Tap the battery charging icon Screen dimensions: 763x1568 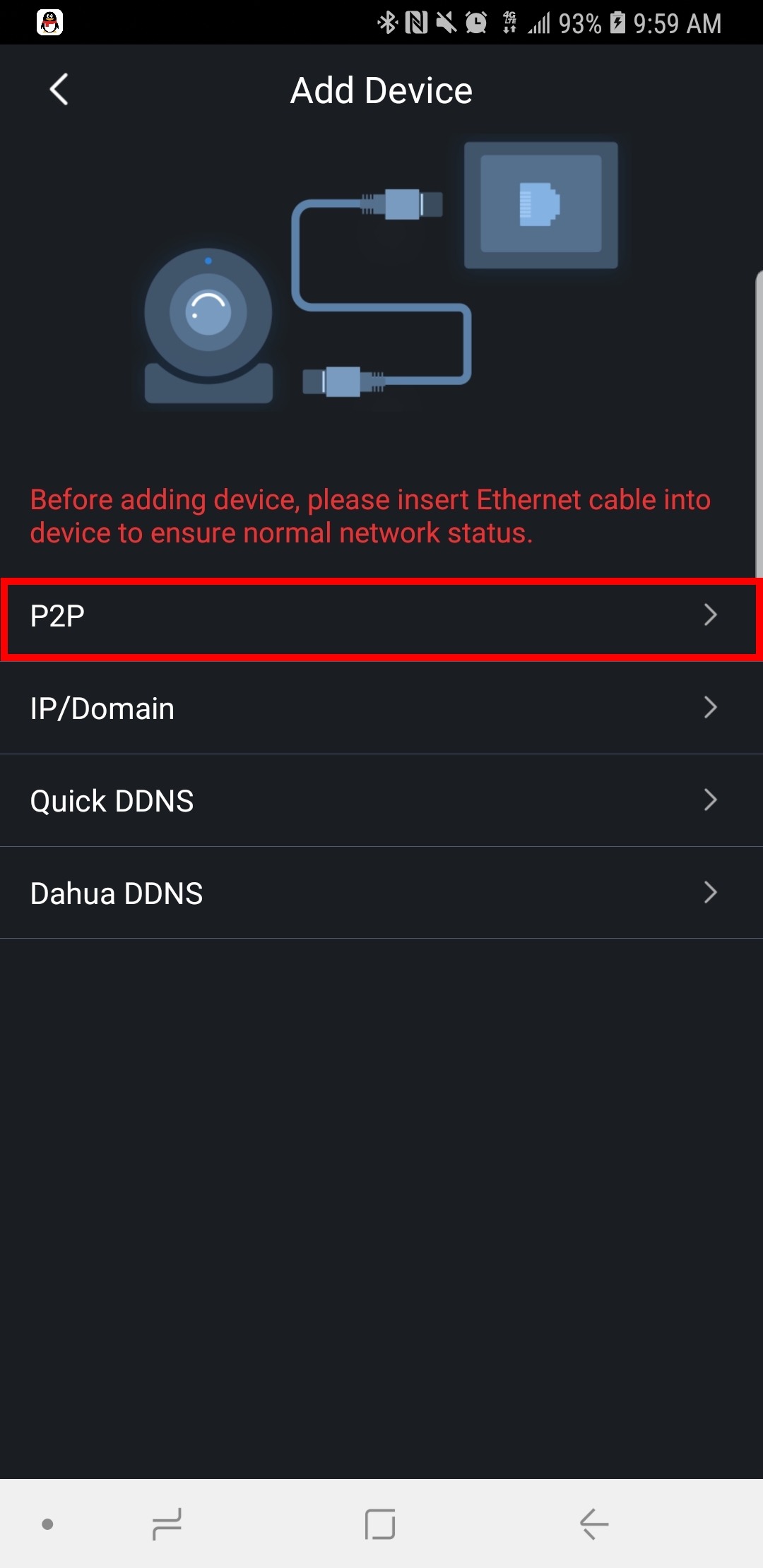point(617,23)
